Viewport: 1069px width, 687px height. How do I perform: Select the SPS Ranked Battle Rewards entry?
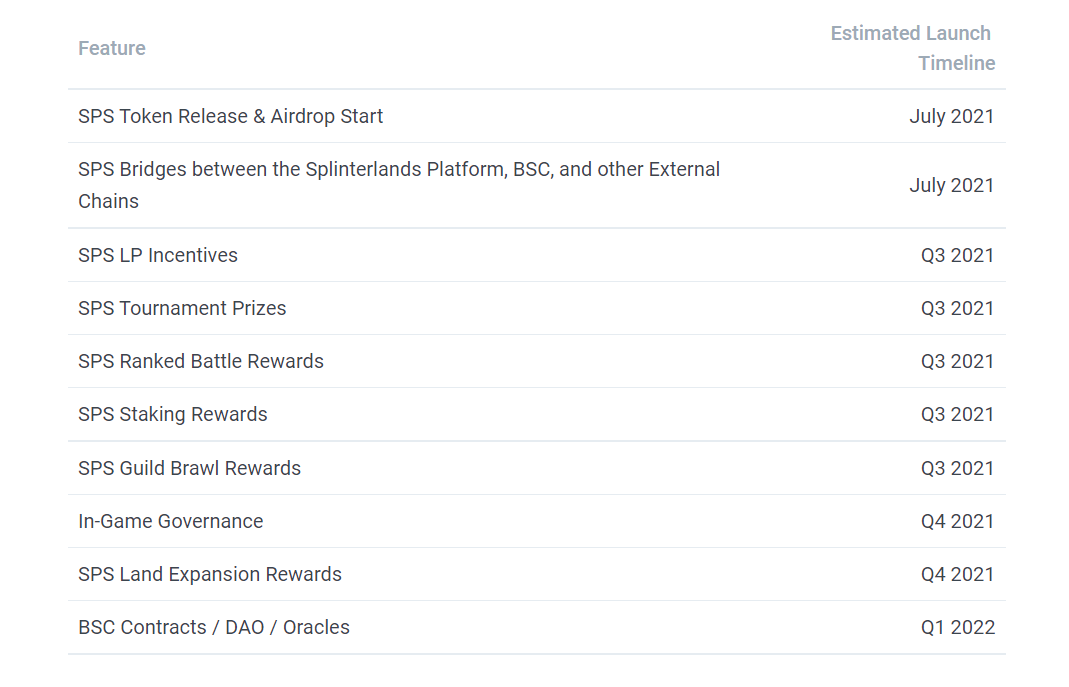[x=201, y=361]
